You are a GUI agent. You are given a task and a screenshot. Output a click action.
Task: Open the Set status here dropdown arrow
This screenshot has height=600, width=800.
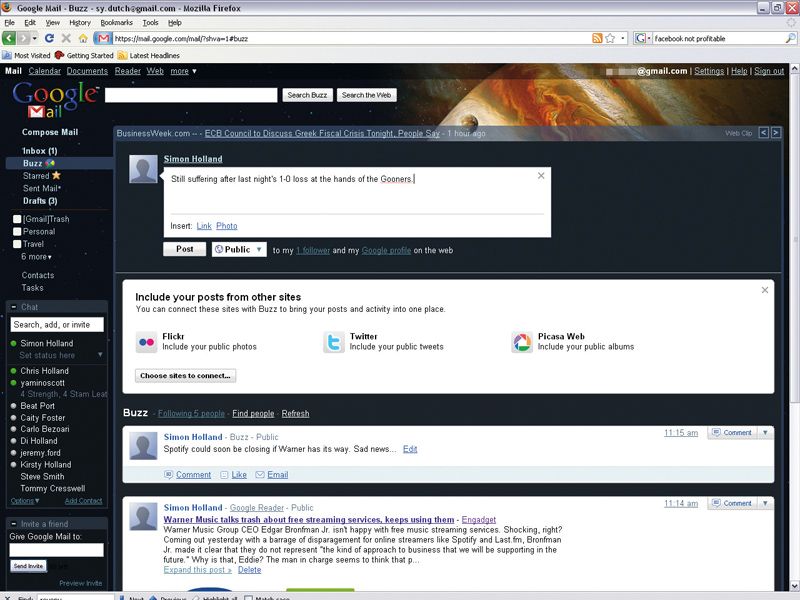[100, 355]
